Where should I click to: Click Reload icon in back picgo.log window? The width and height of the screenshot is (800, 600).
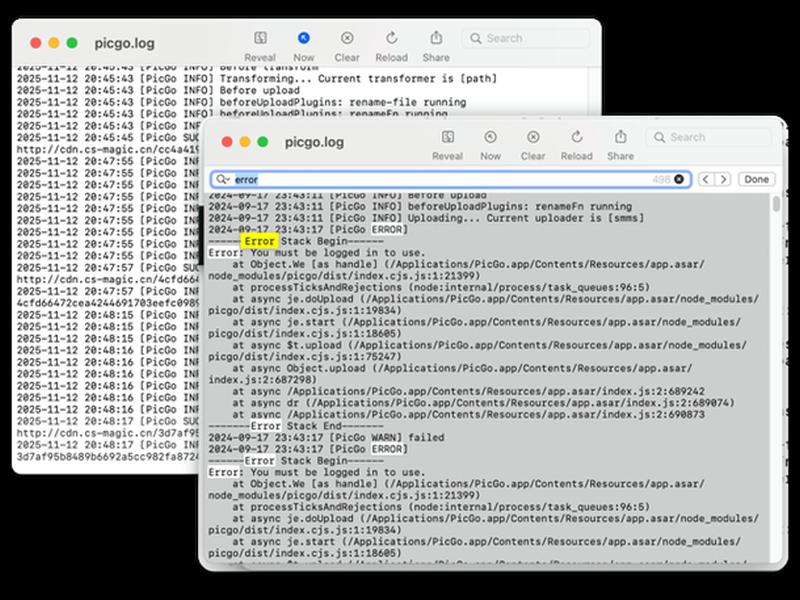(391, 38)
